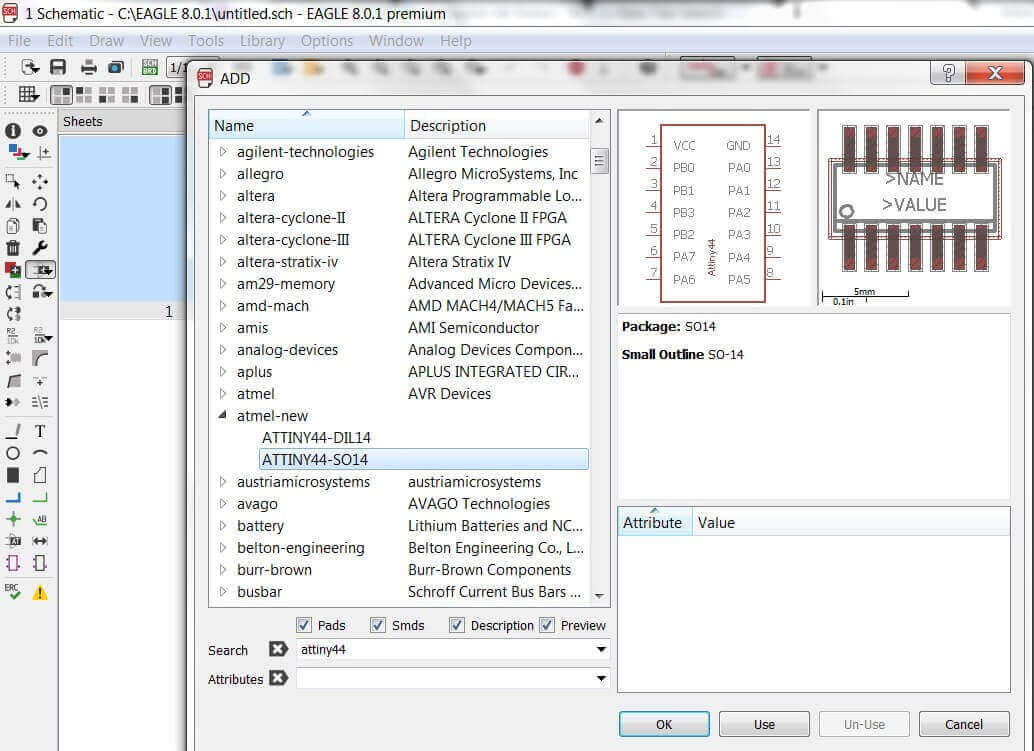1034x751 pixels.
Task: Select the Mirror tool
Action: coord(13,203)
